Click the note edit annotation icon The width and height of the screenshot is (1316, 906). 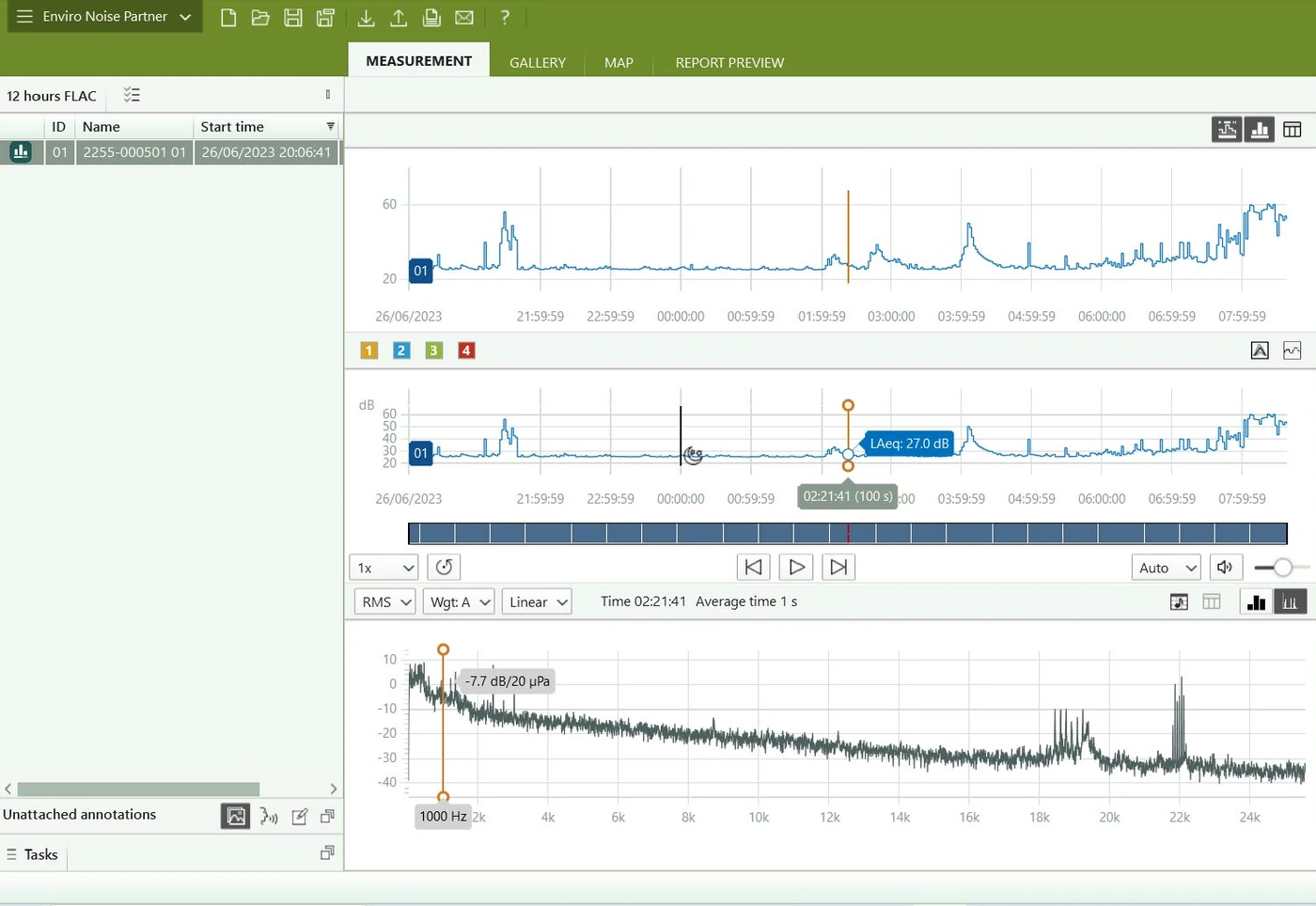click(300, 817)
